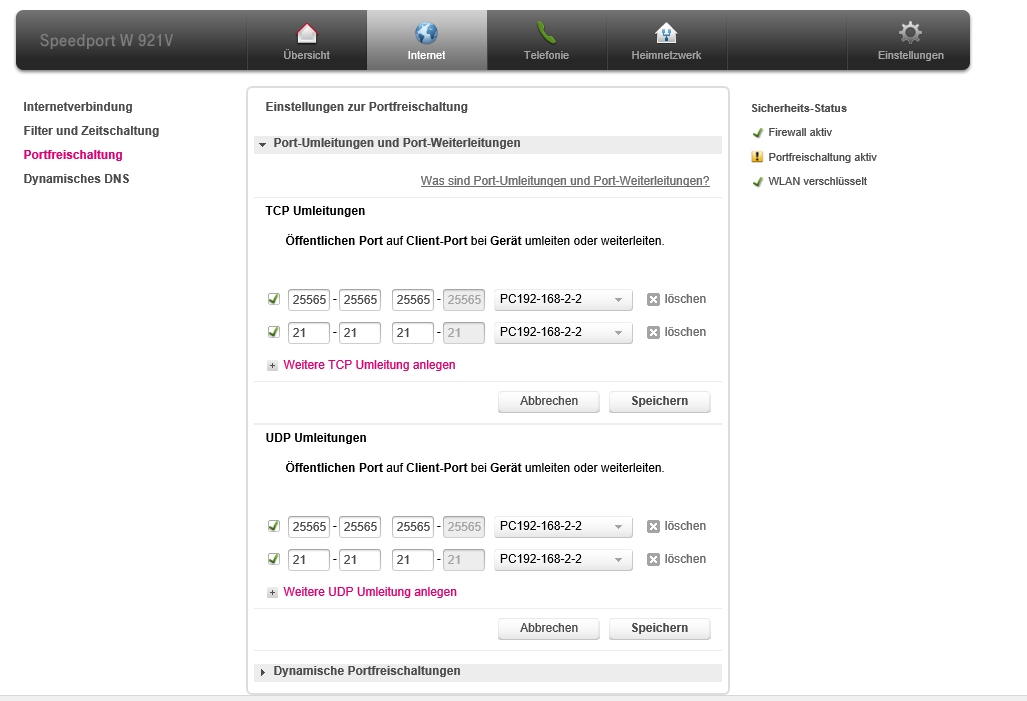The image size is (1027, 701).
Task: Select Portfreischaltung in sidebar
Action: point(73,155)
